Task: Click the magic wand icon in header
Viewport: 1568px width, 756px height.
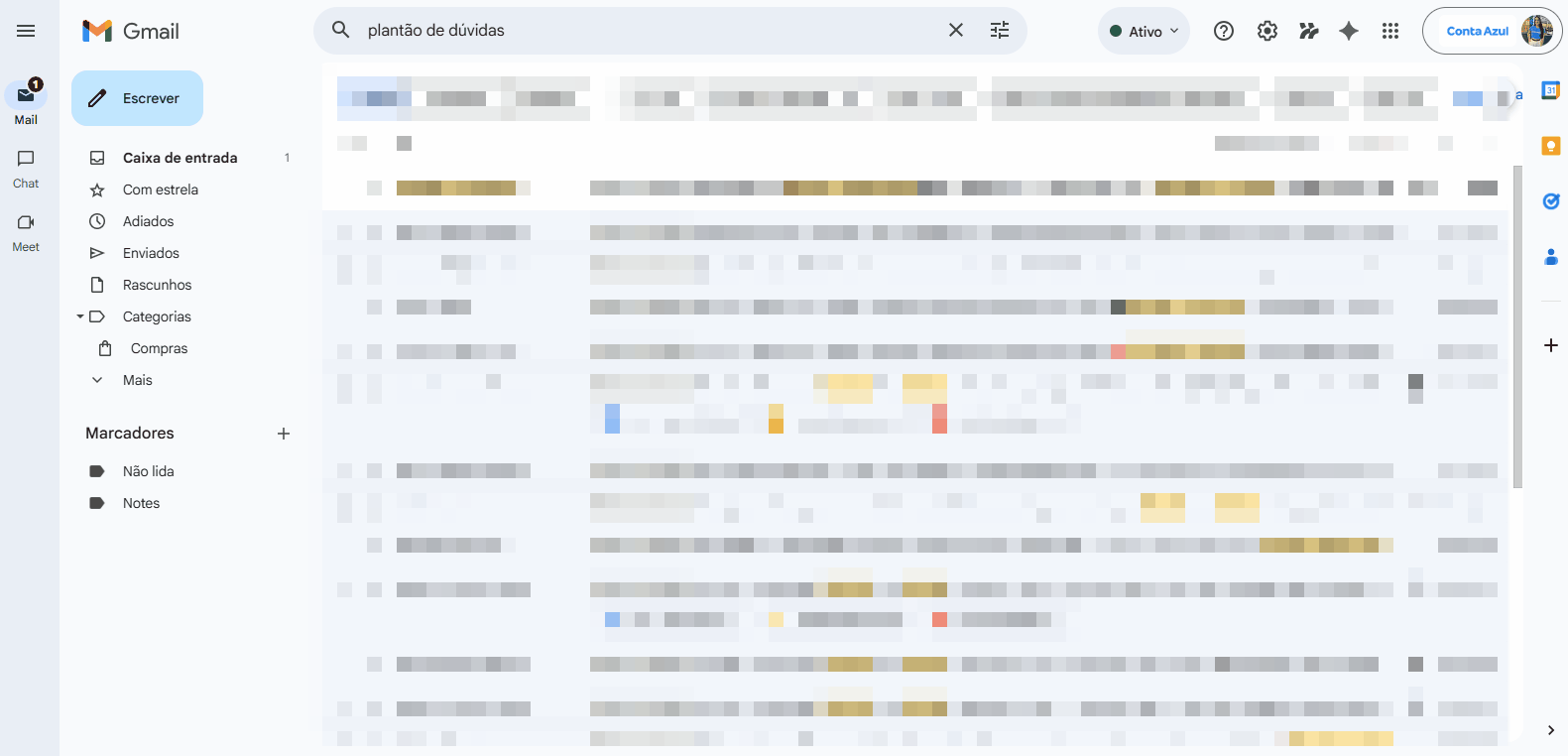Action: click(x=1309, y=31)
